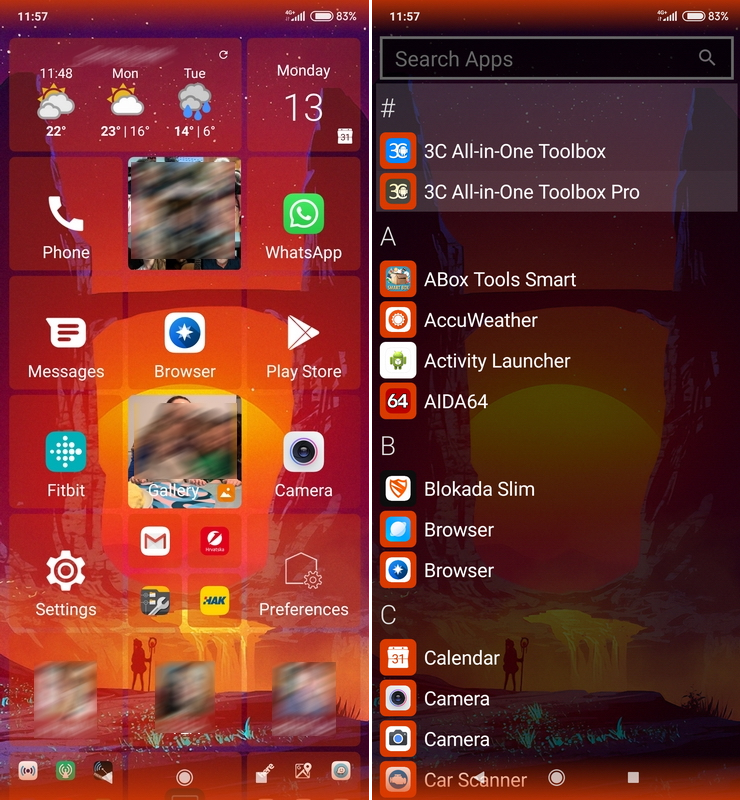Screen dimensions: 740x800
Task: Focus the Search Apps field
Action: (556, 58)
